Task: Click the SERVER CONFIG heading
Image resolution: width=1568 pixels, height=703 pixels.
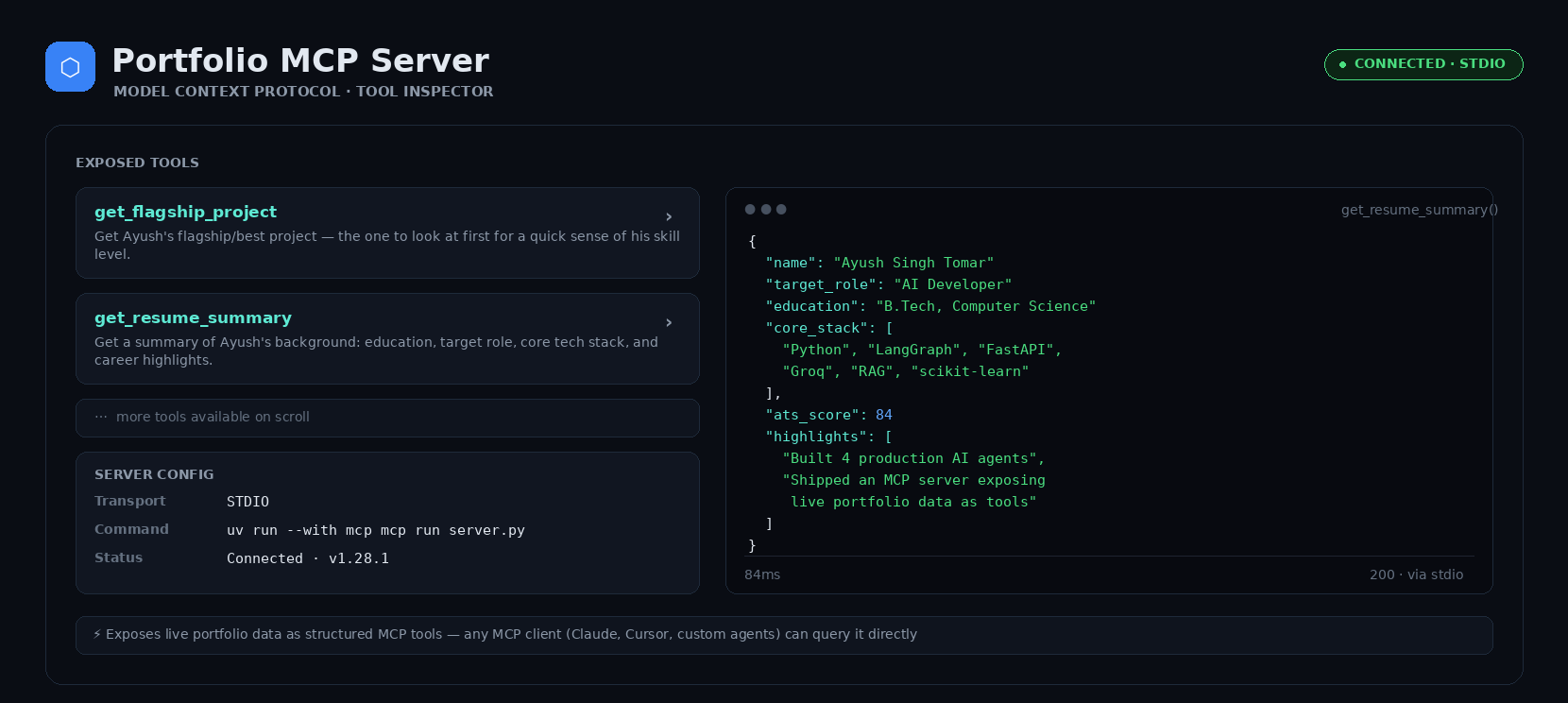Action: [x=154, y=474]
